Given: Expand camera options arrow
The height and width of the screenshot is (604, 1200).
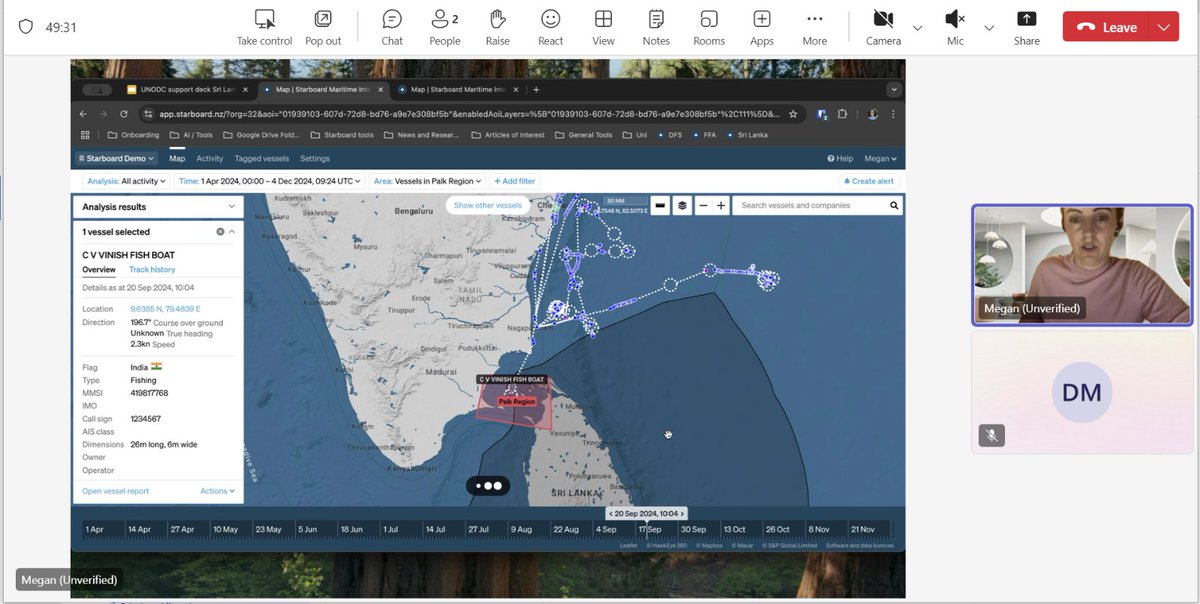Looking at the screenshot, I should point(917,27).
